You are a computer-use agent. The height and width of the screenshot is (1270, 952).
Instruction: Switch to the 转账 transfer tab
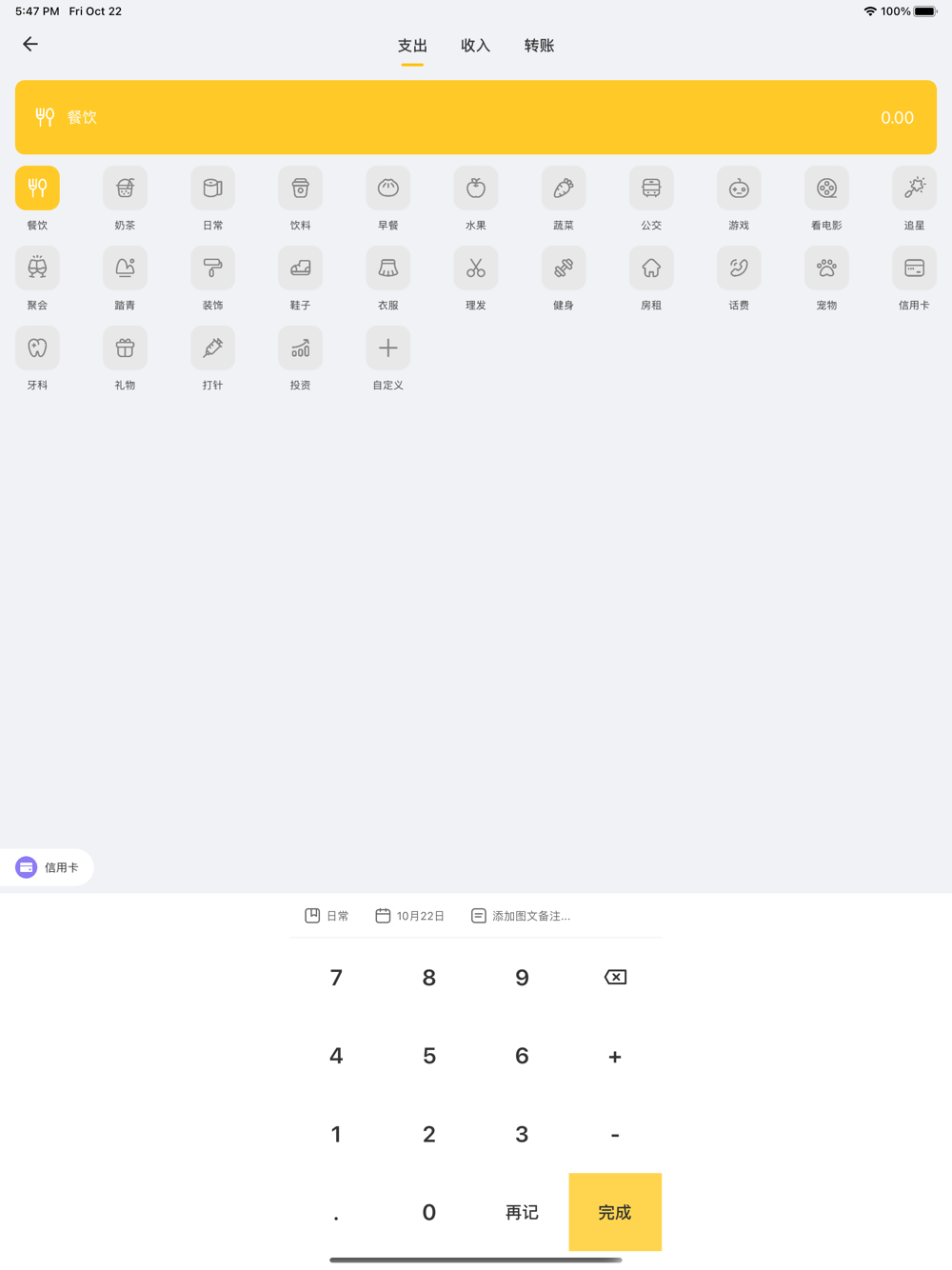[539, 46]
